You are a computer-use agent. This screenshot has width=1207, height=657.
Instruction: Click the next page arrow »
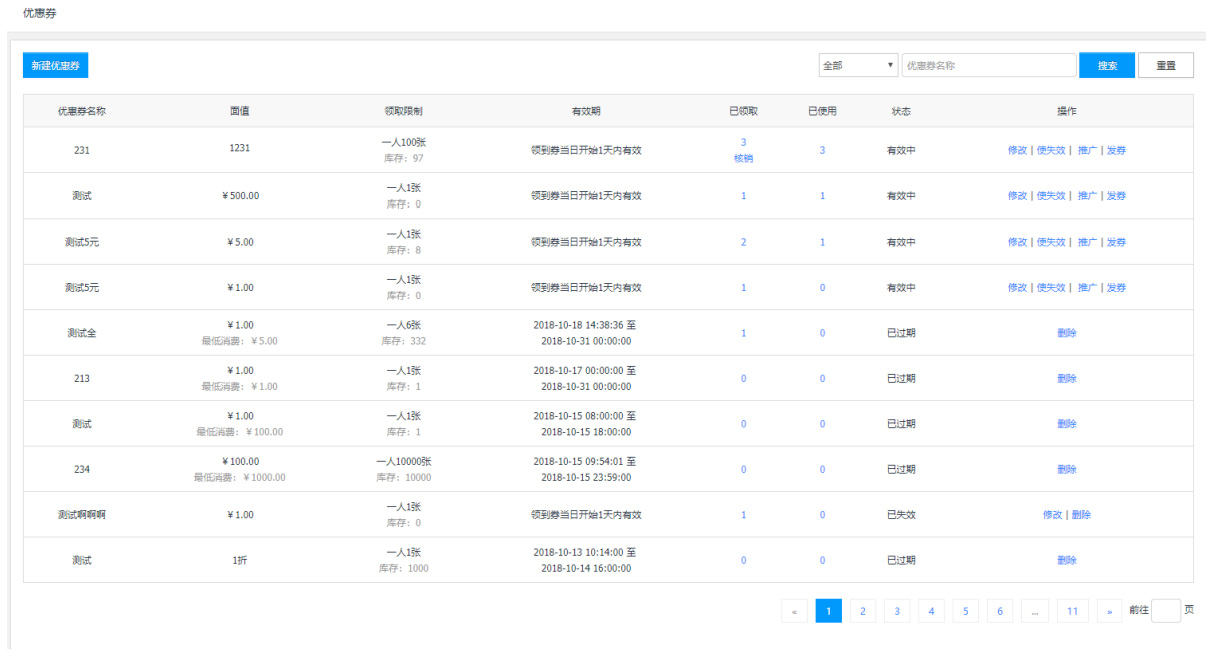pyautogui.click(x=1109, y=611)
